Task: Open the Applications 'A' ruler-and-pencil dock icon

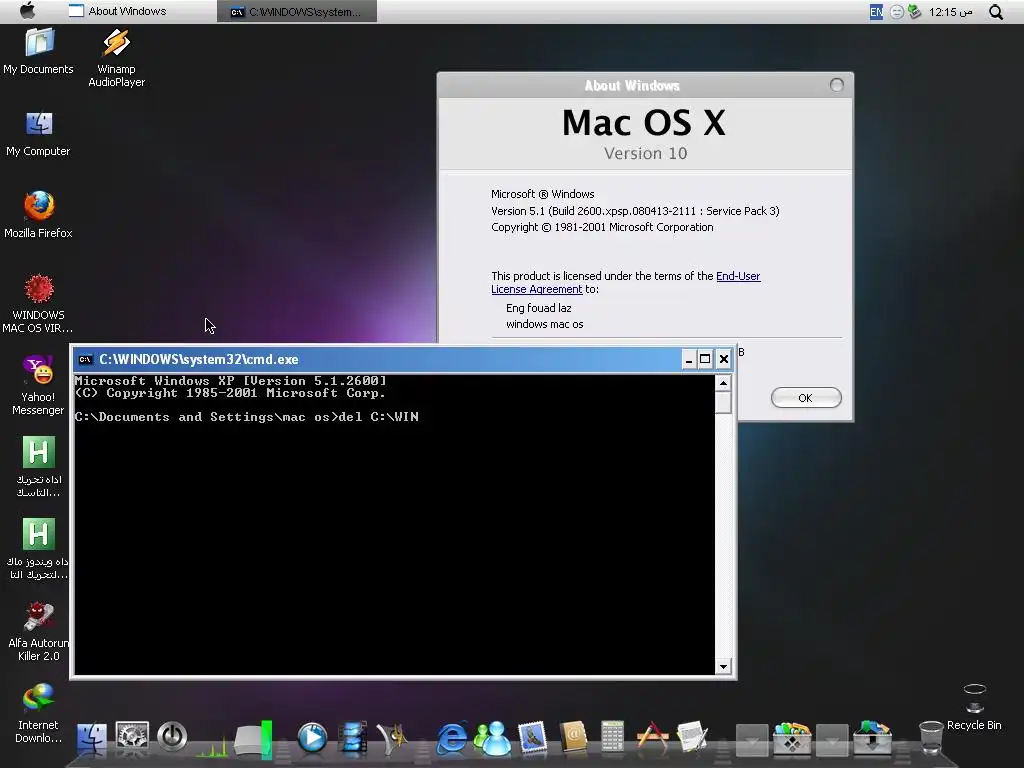Action: pyautogui.click(x=652, y=737)
